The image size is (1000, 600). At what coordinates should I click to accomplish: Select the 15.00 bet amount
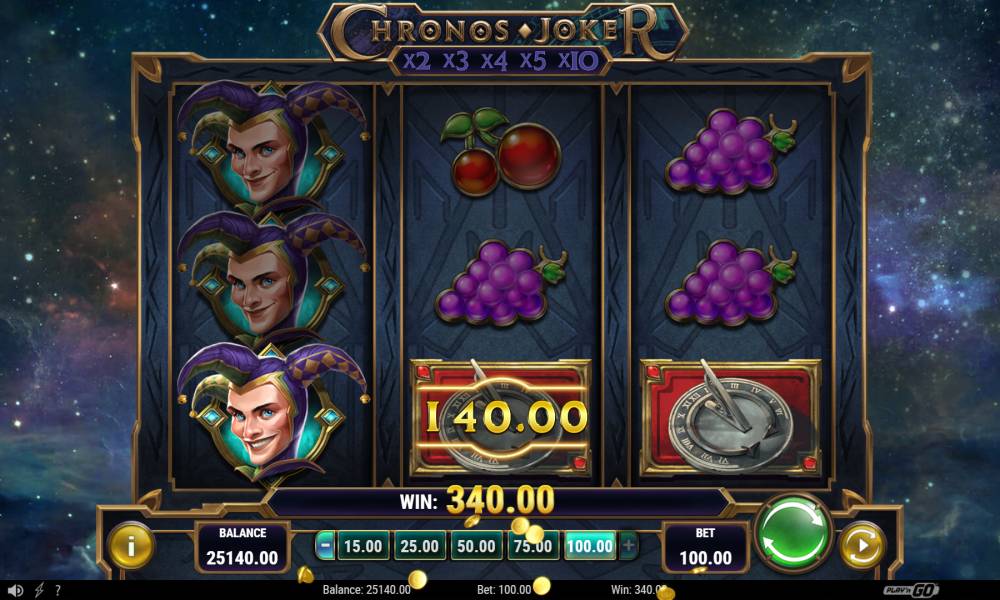click(x=363, y=546)
